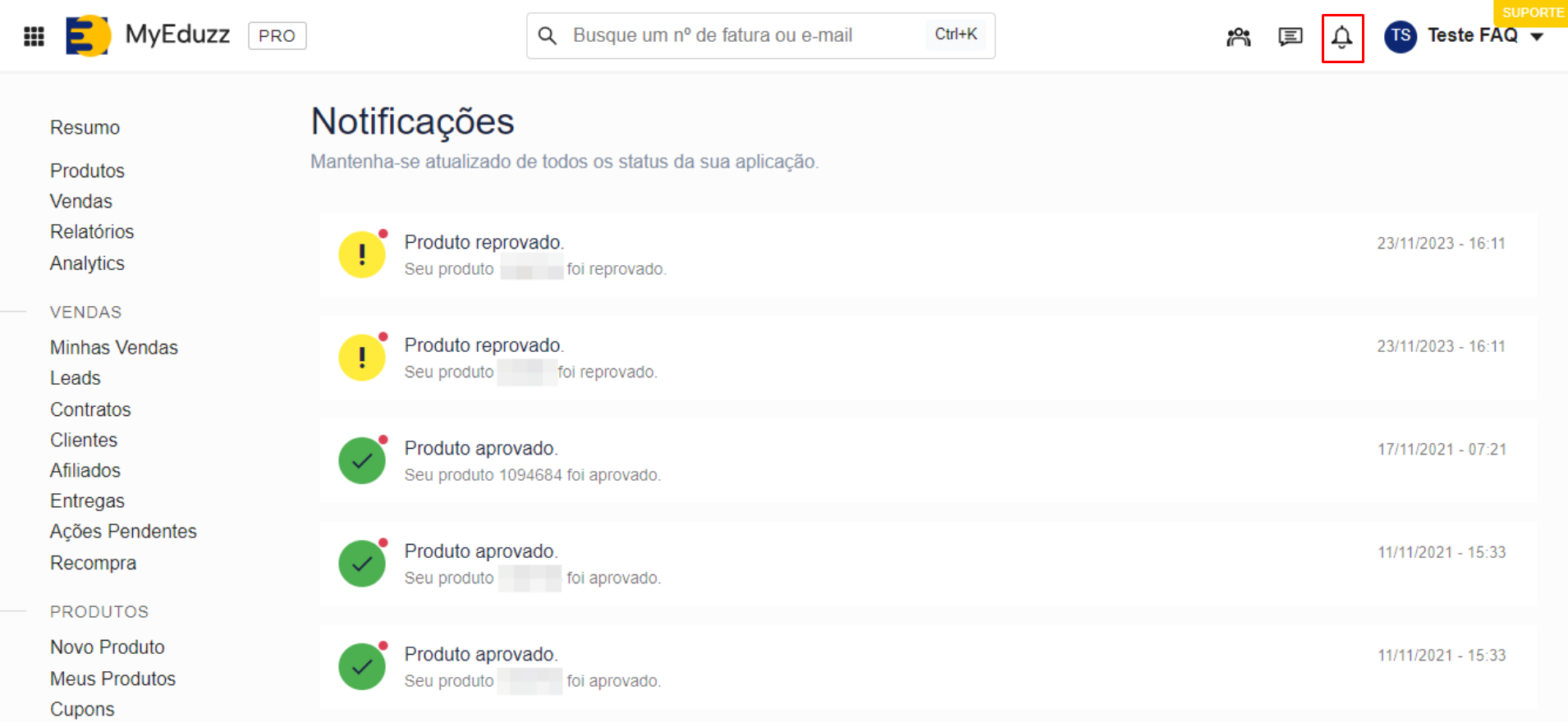Viewport: 1568px width, 722px height.
Task: Open Minhas Vendas in the sidebar
Action: pos(113,348)
